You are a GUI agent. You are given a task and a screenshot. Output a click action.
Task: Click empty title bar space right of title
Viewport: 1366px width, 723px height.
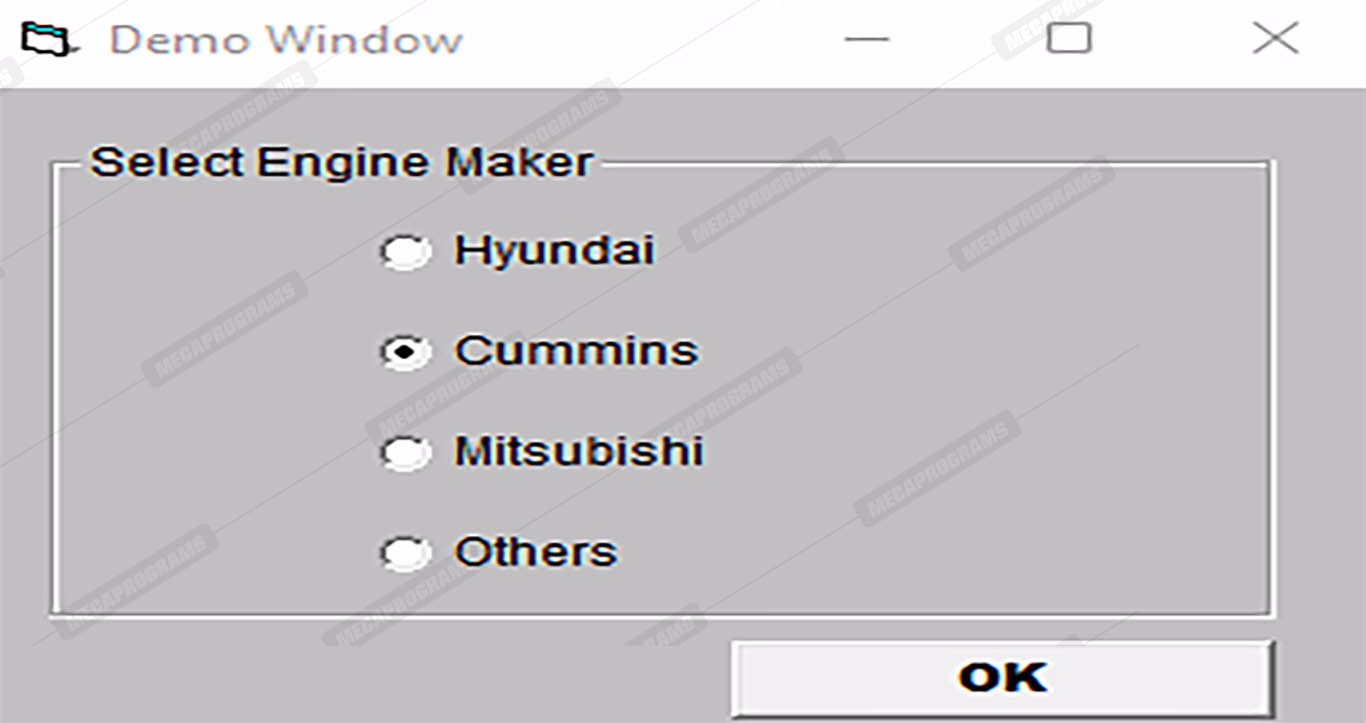pos(650,40)
